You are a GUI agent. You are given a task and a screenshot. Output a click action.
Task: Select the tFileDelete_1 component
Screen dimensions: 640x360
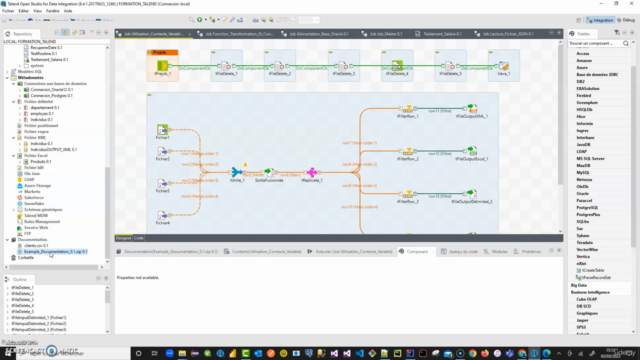226,66
